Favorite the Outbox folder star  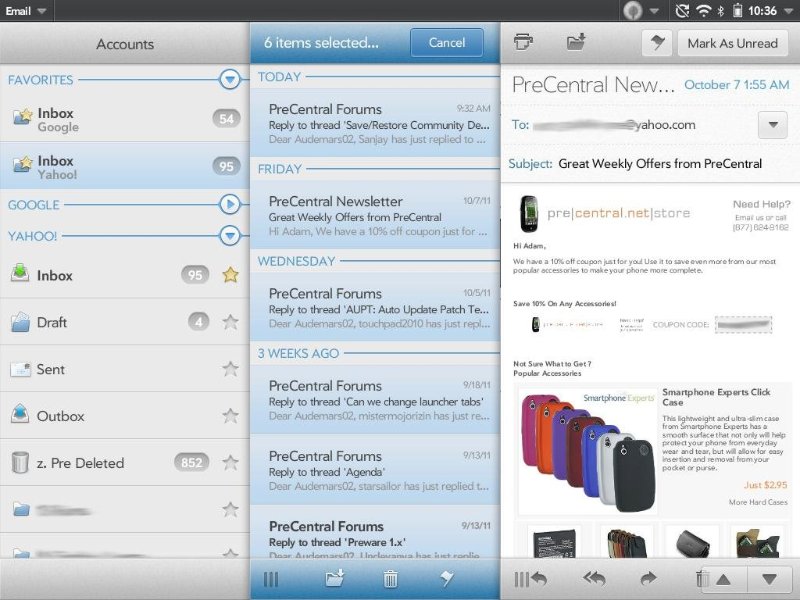(231, 415)
